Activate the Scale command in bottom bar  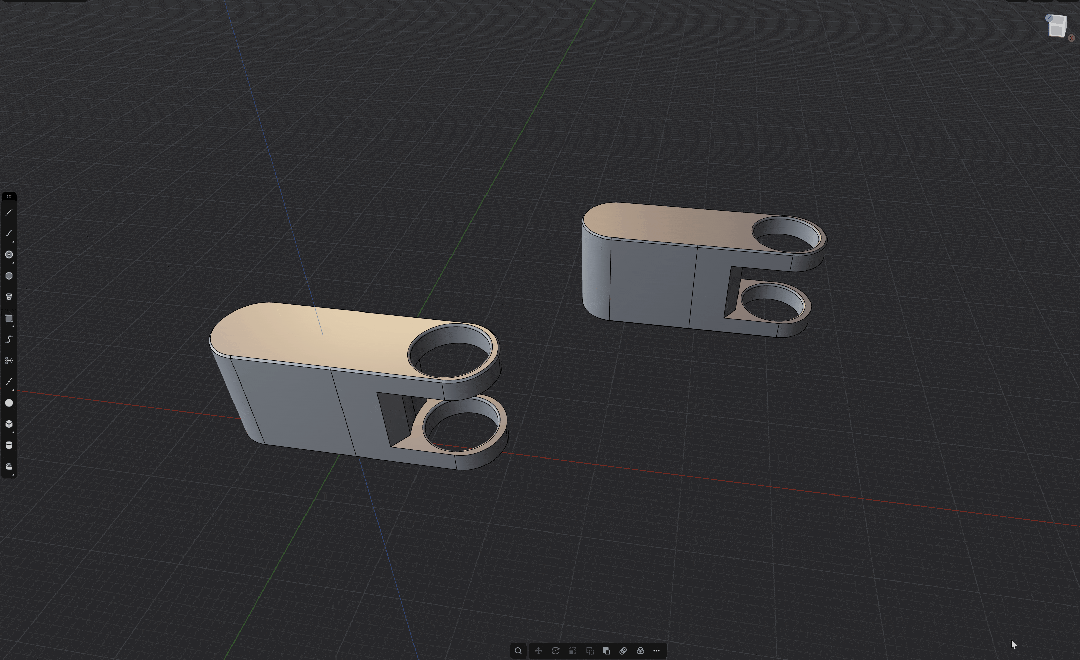point(572,650)
